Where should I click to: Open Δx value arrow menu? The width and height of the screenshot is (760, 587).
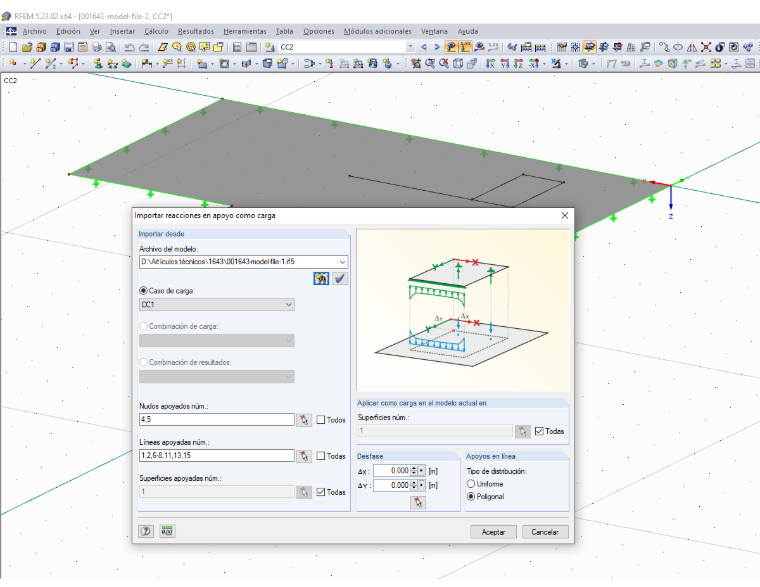422,471
